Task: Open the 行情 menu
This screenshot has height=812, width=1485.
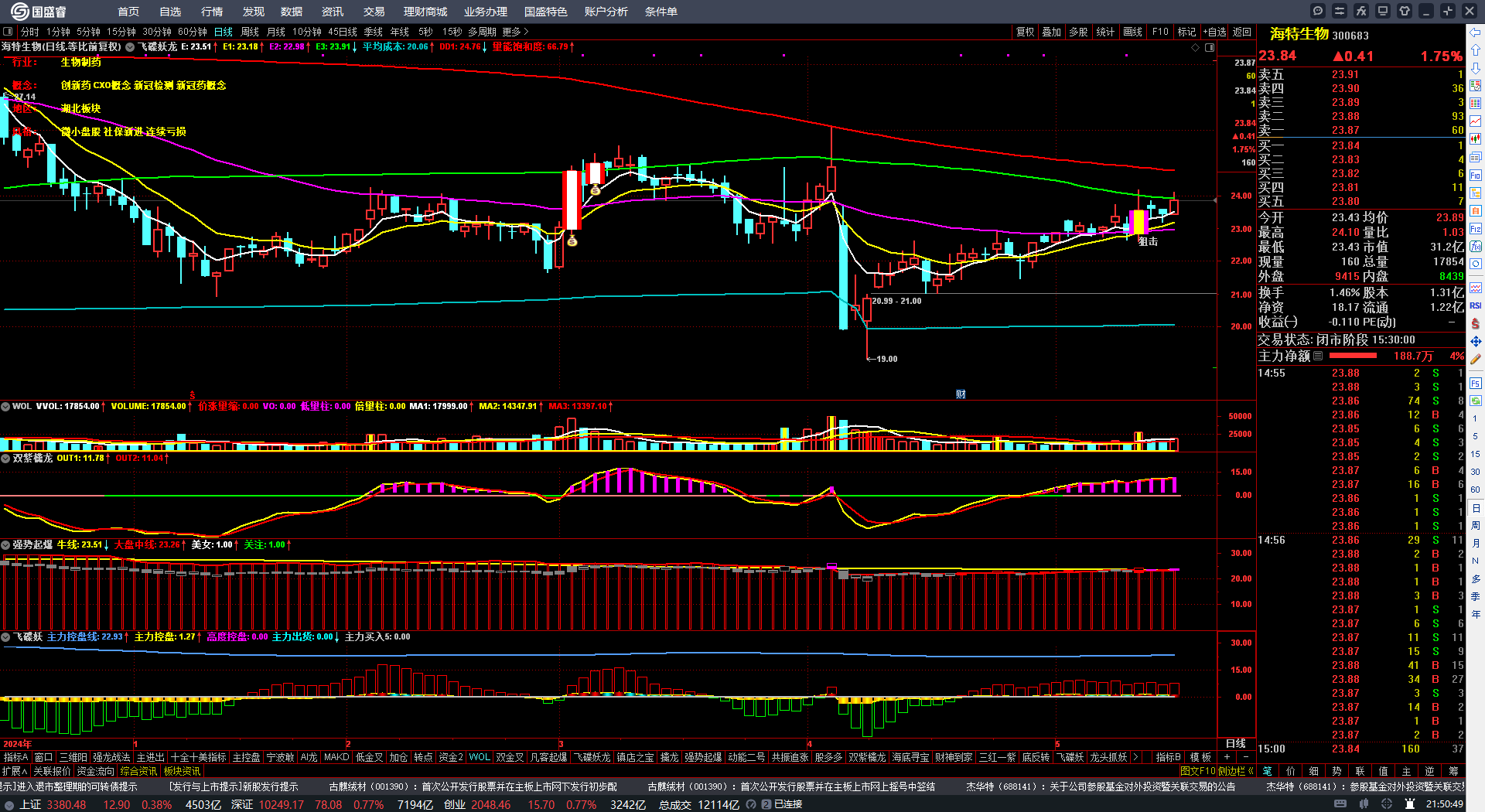Action: pos(212,12)
